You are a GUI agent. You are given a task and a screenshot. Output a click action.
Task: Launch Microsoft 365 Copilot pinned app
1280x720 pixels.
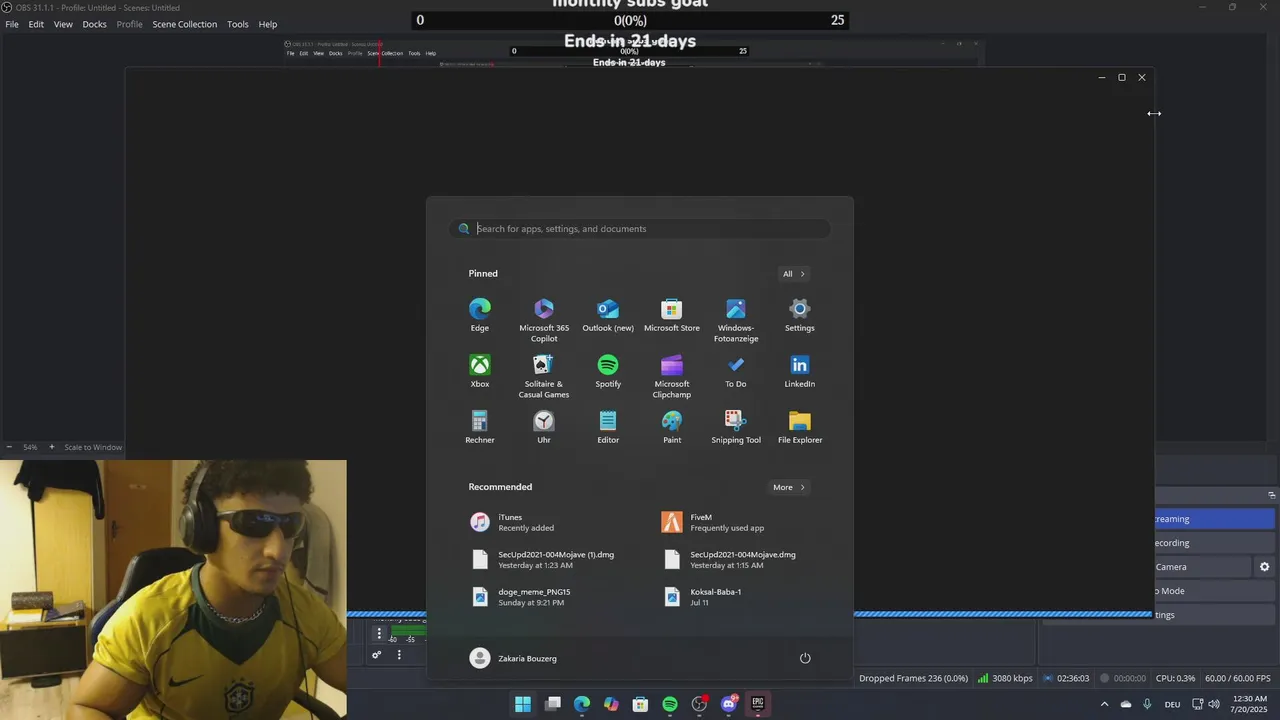click(544, 320)
